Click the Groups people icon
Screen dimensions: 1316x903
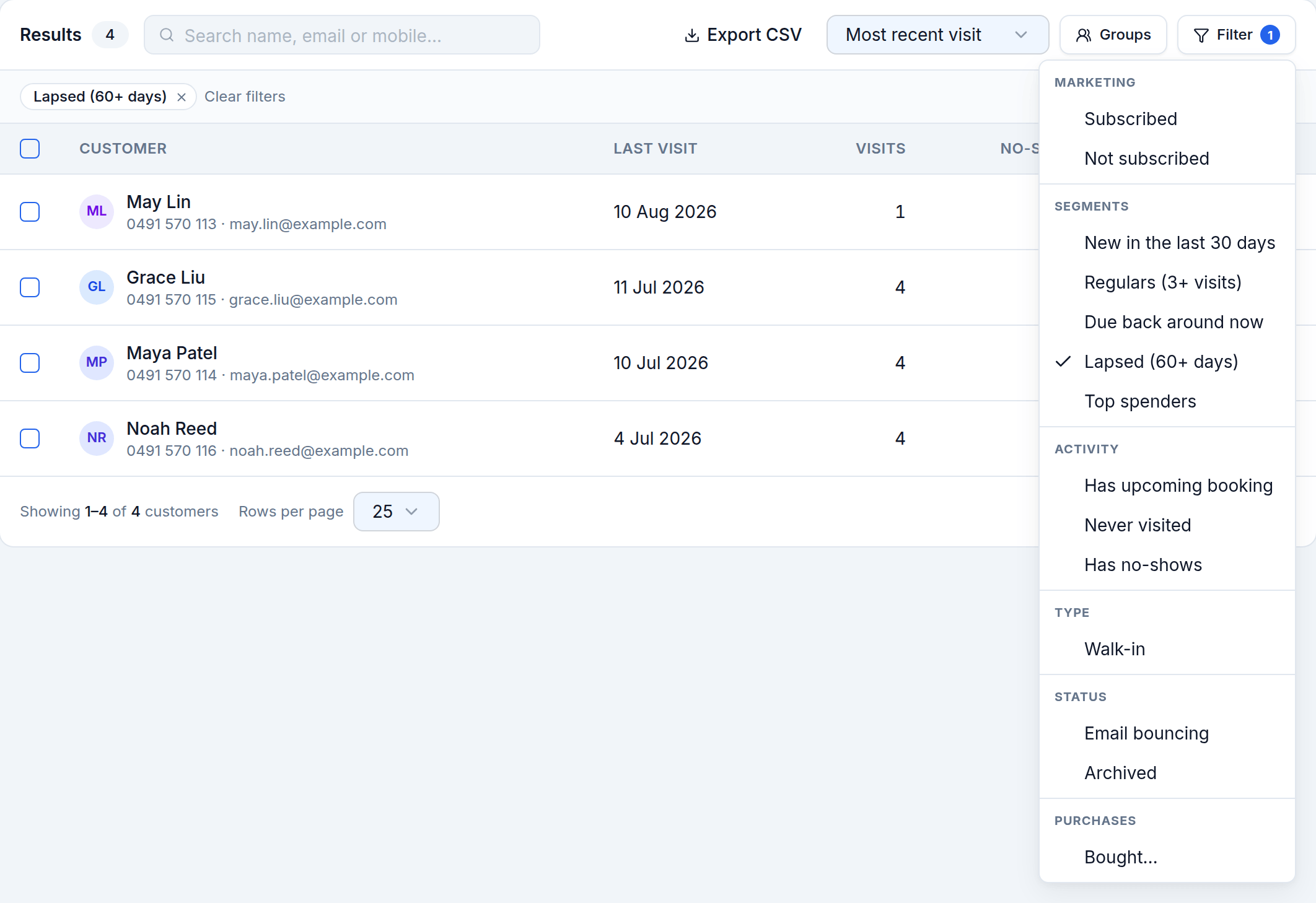point(1084,35)
